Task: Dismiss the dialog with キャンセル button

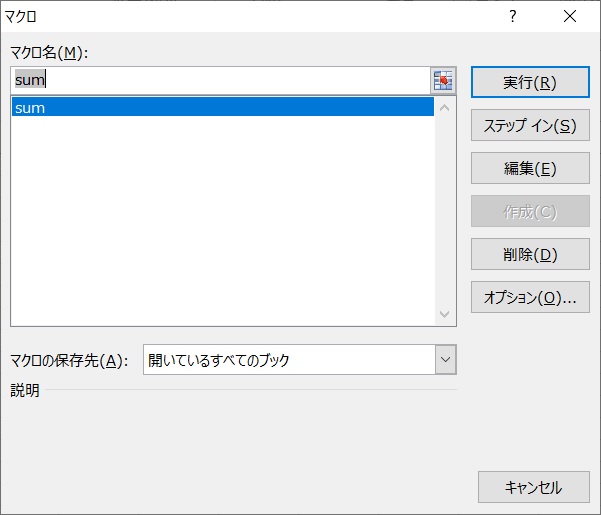Action: click(534, 487)
